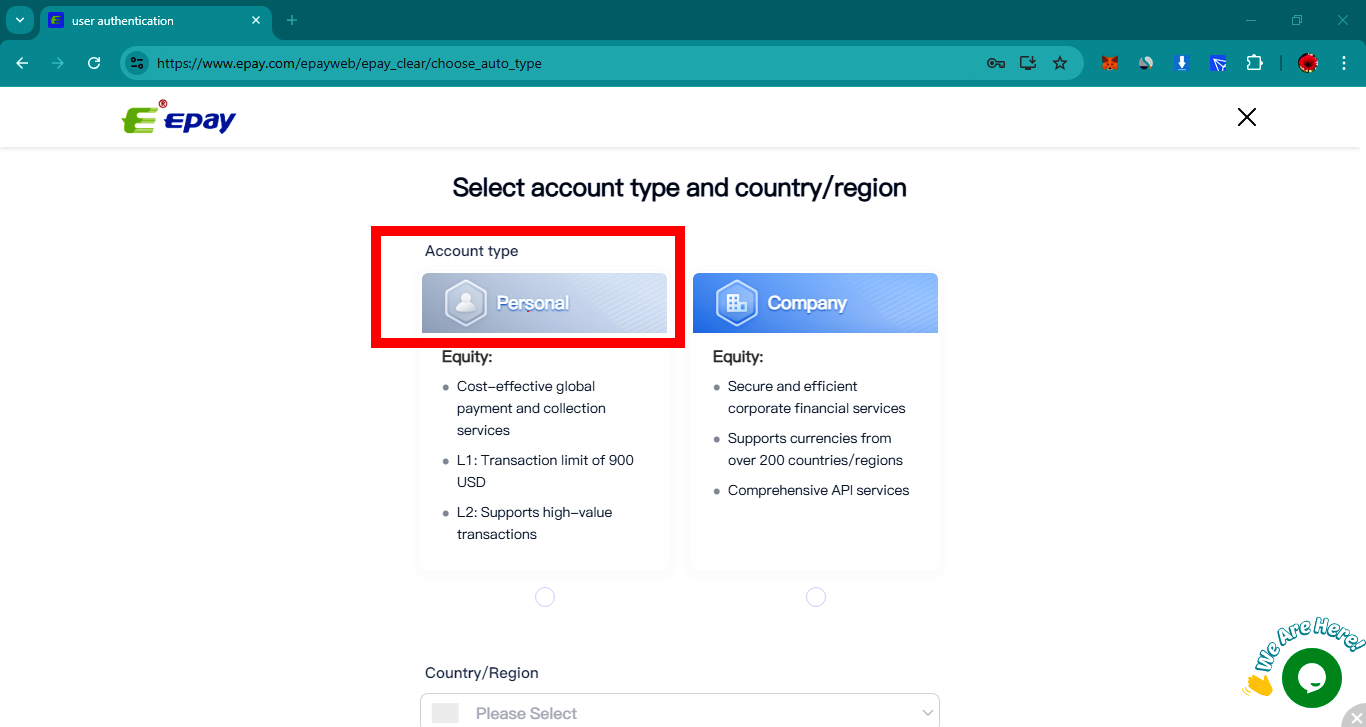Click the URL address bar field
The image size is (1366, 727).
(560, 63)
